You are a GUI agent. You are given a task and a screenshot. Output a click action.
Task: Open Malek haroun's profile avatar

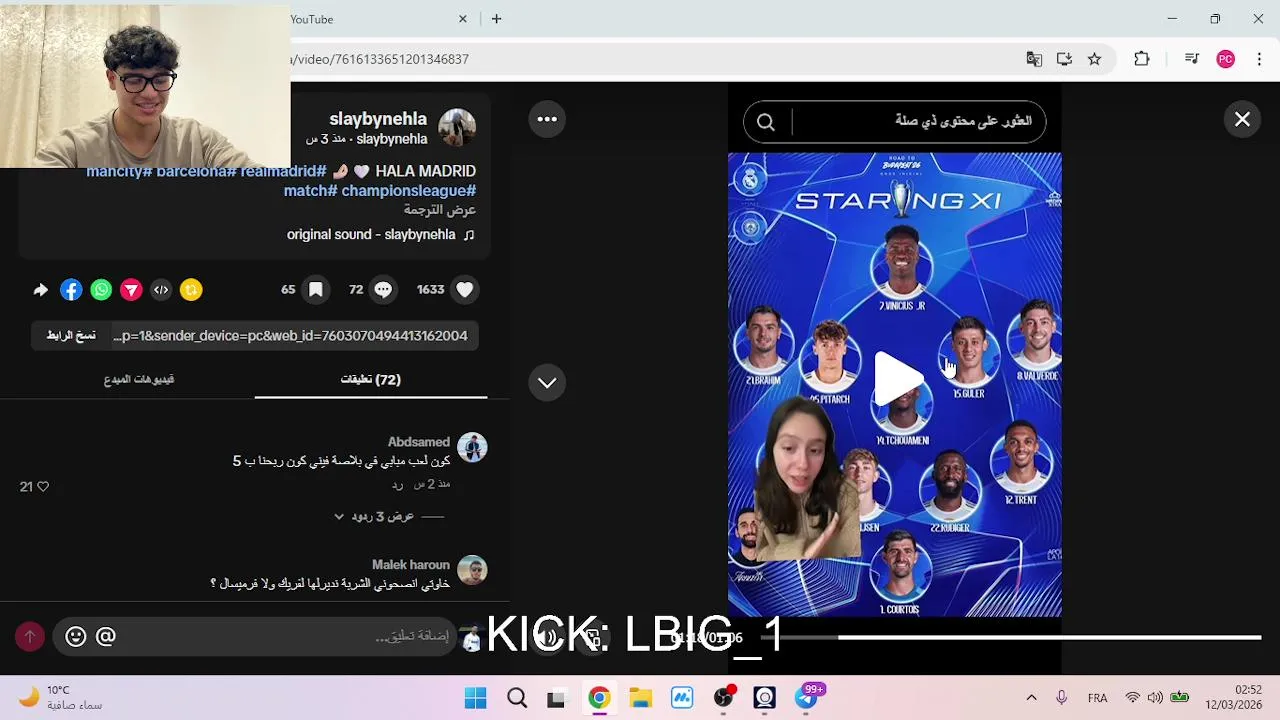(472, 570)
